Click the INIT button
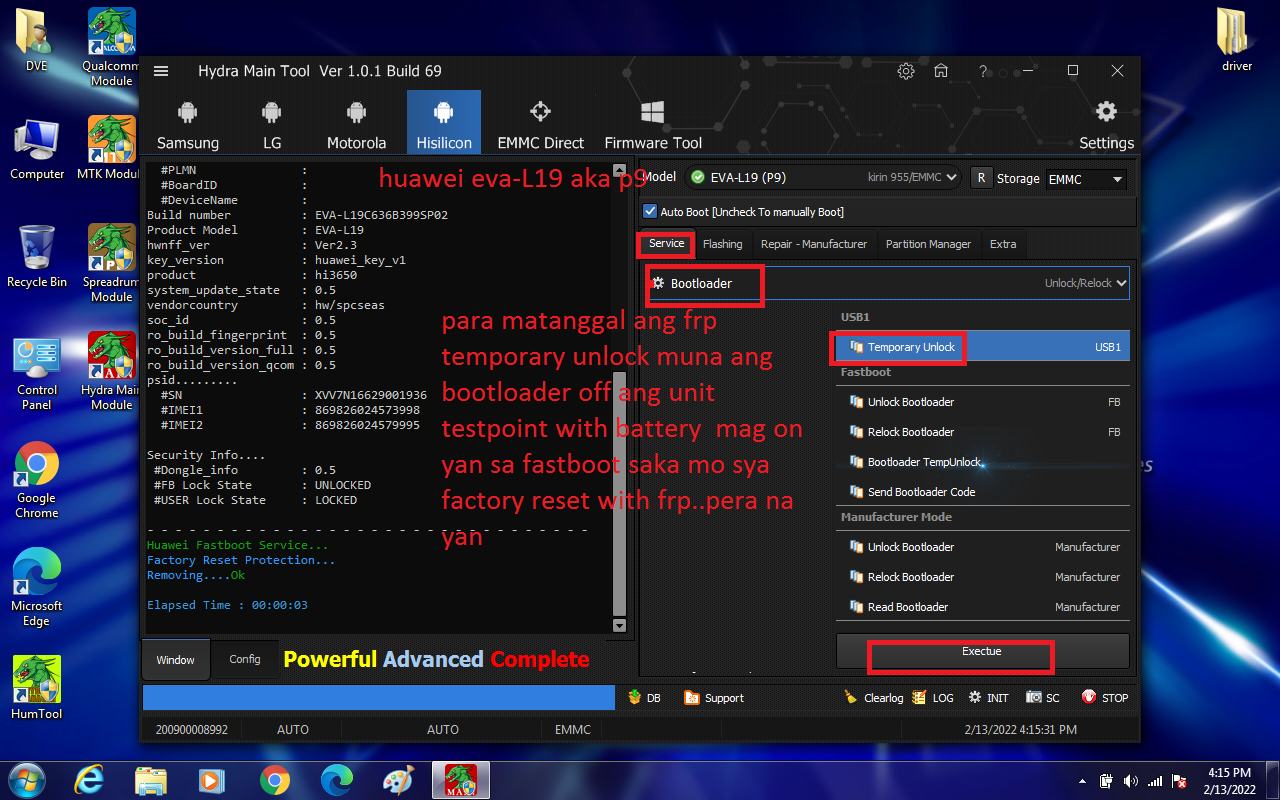Screen dimensions: 1280x800 point(988,698)
